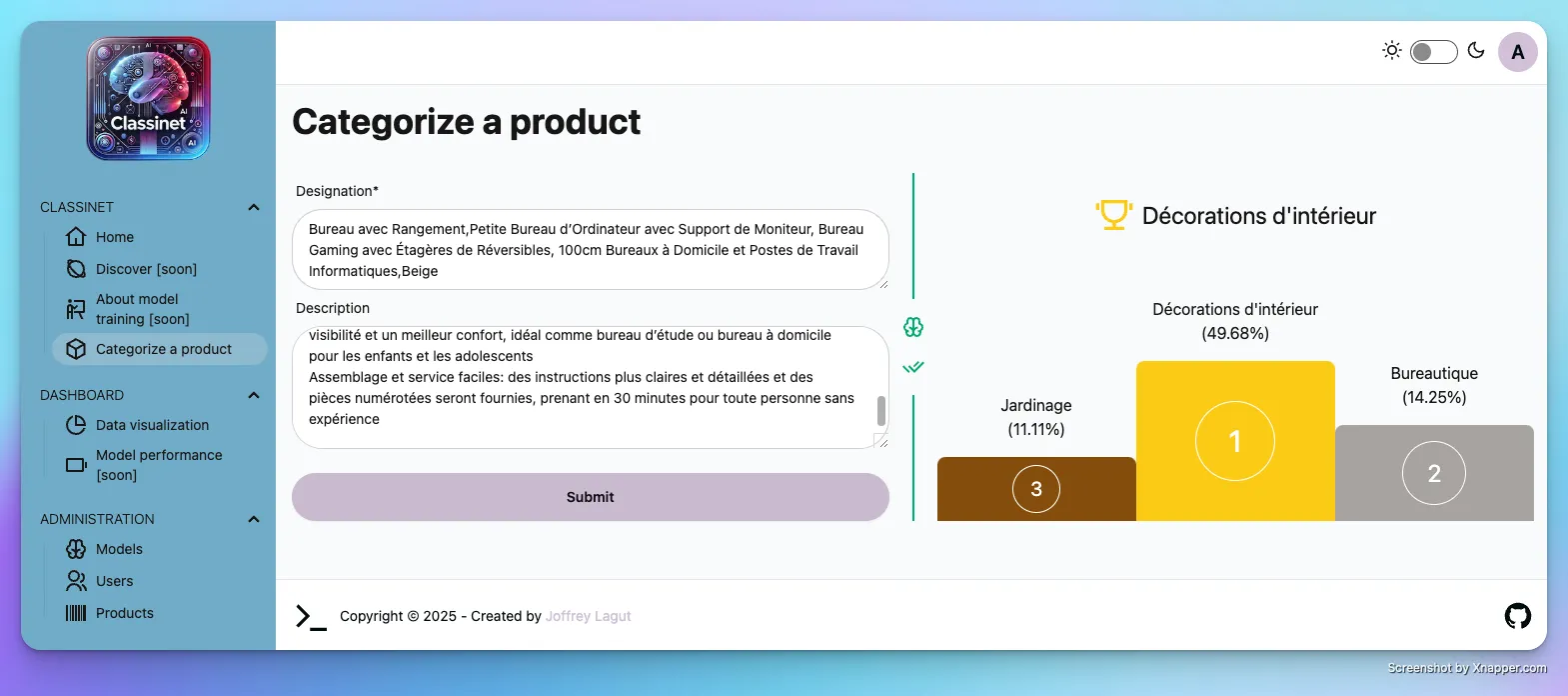Click the sun light theme icon
The width and height of the screenshot is (1568, 696).
tap(1391, 51)
